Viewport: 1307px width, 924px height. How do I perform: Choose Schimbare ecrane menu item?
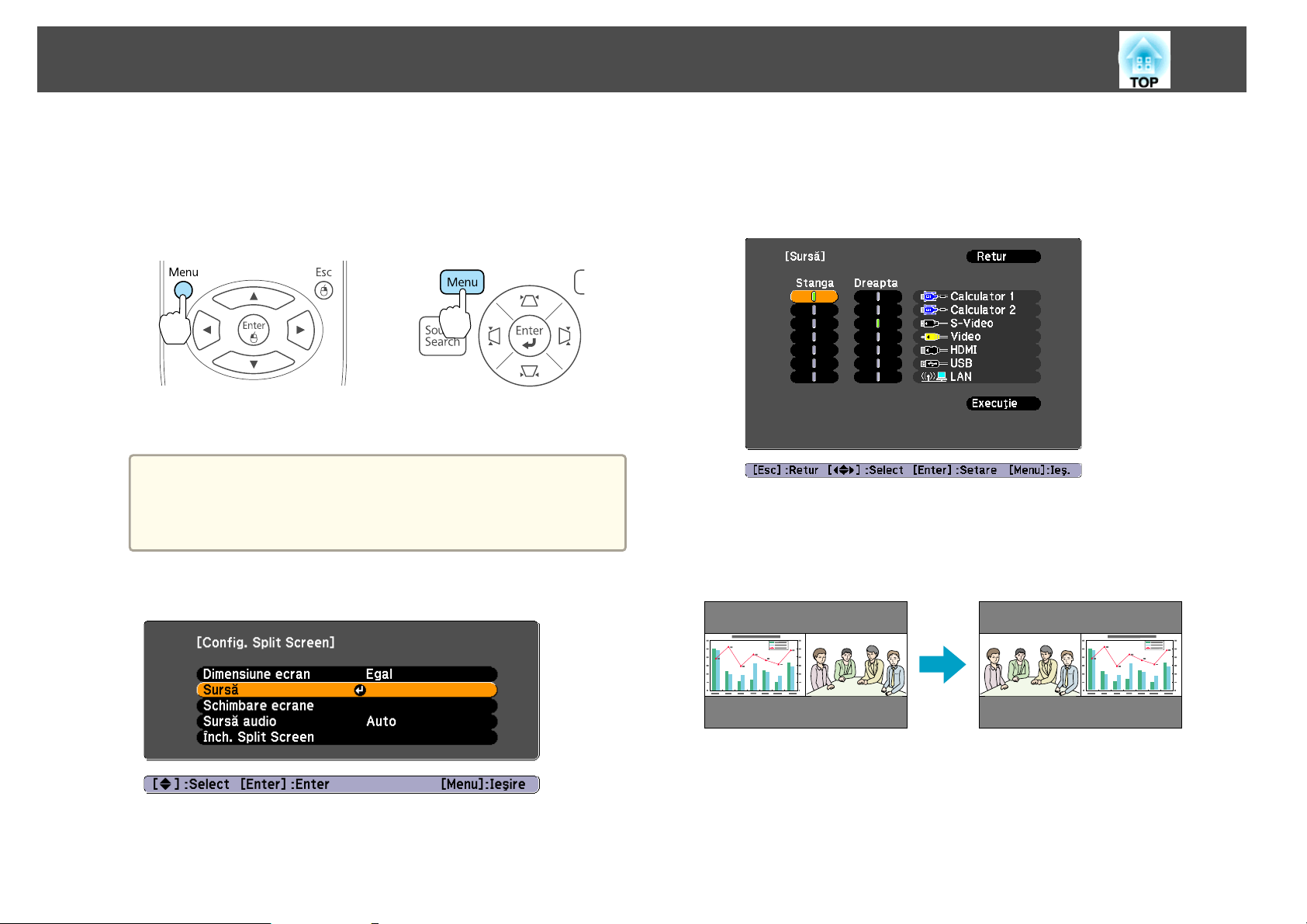(347, 705)
